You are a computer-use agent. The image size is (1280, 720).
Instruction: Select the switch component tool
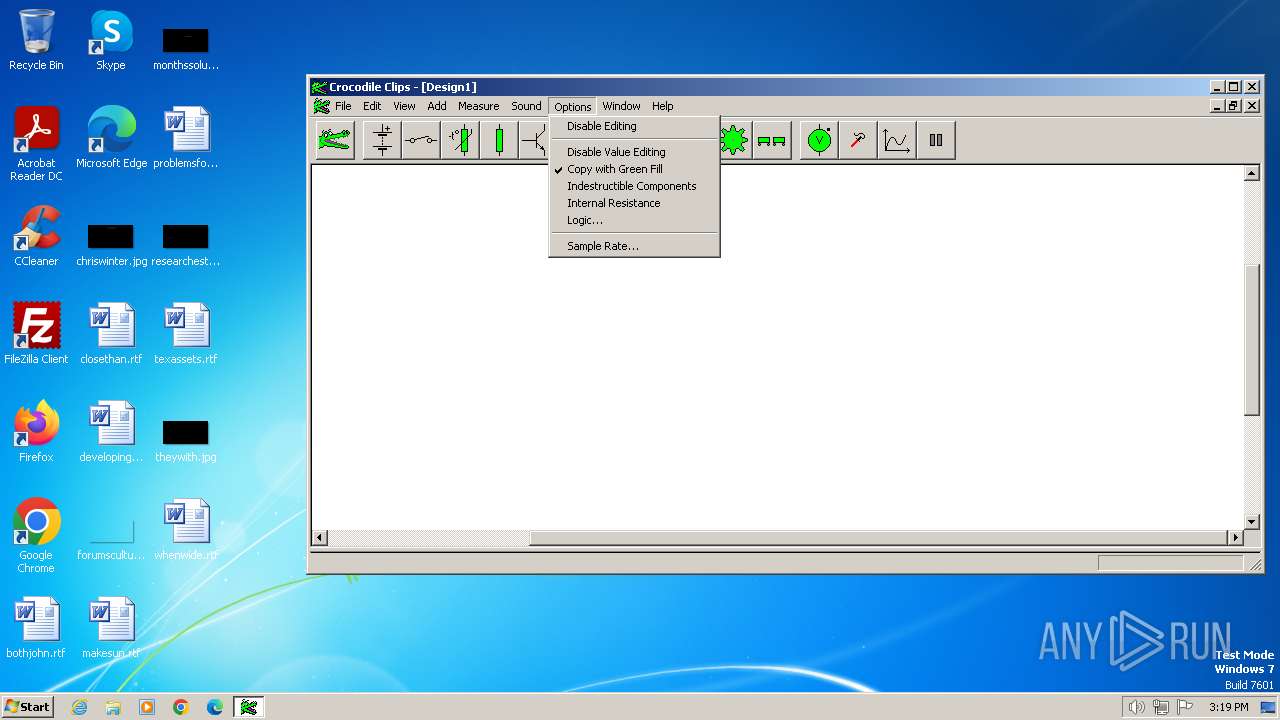[421, 140]
